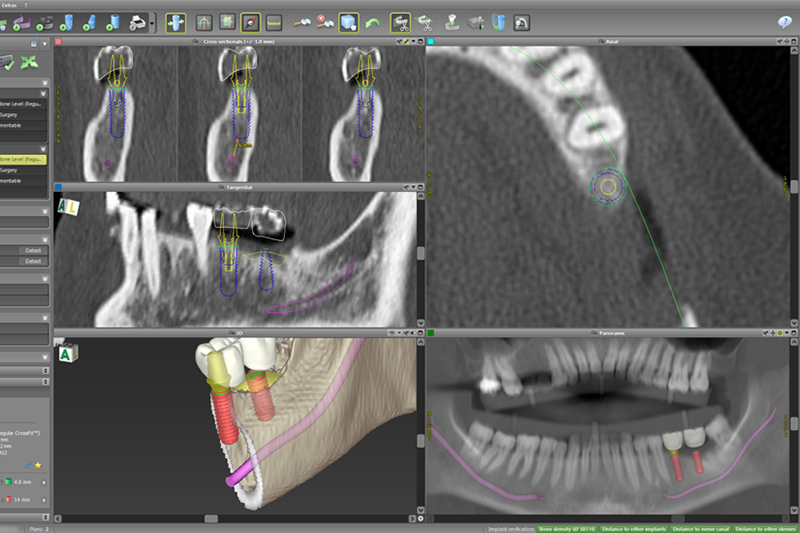Toggle the highlighted compass orientation tool
The width and height of the screenshot is (800, 533).
(x=251, y=23)
